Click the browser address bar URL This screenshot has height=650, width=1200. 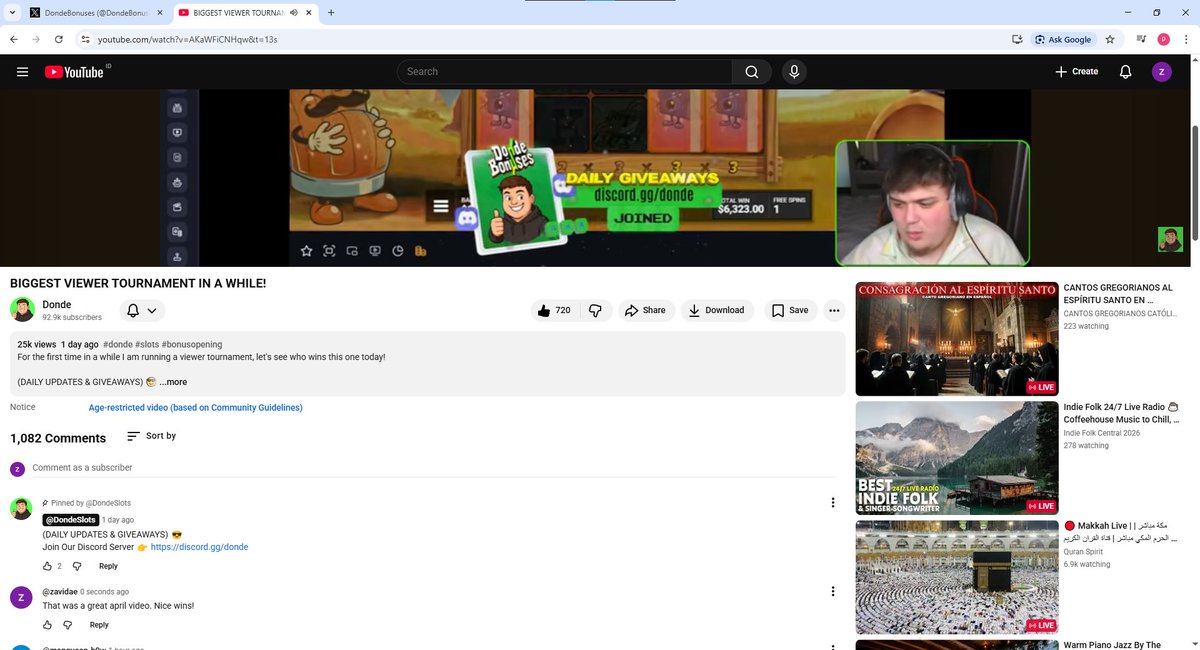point(187,39)
